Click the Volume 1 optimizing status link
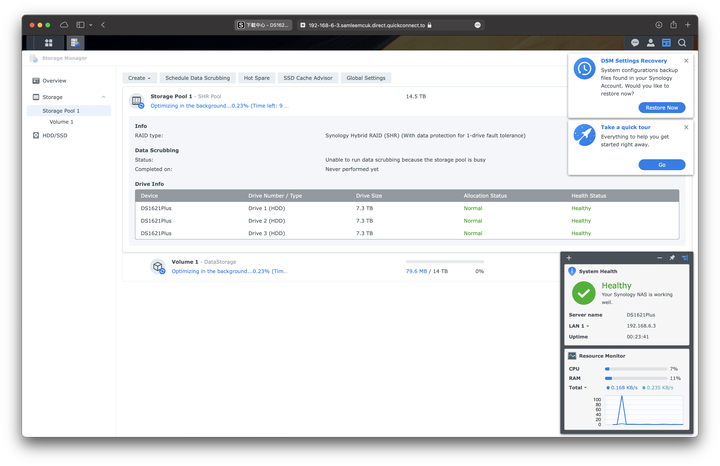The image size is (720, 466). [x=229, y=271]
